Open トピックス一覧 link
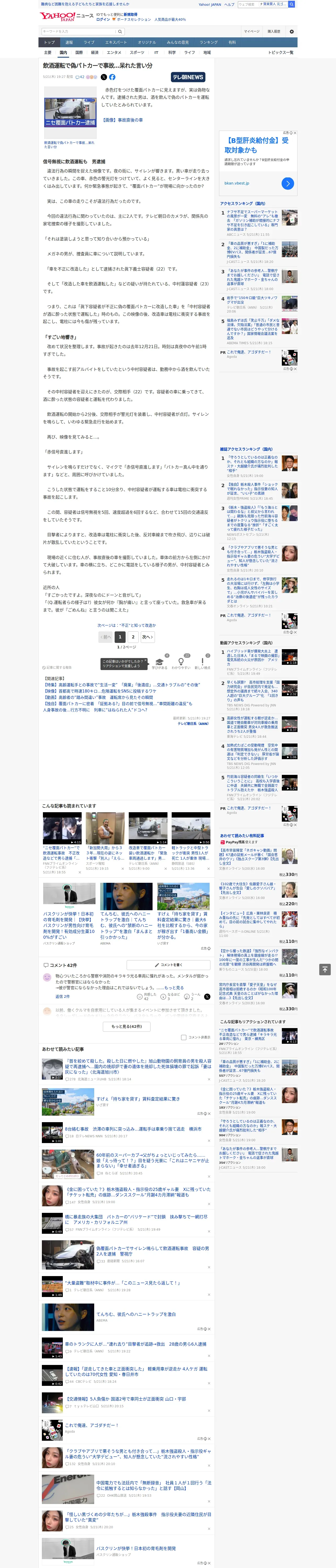 pyautogui.click(x=281, y=52)
